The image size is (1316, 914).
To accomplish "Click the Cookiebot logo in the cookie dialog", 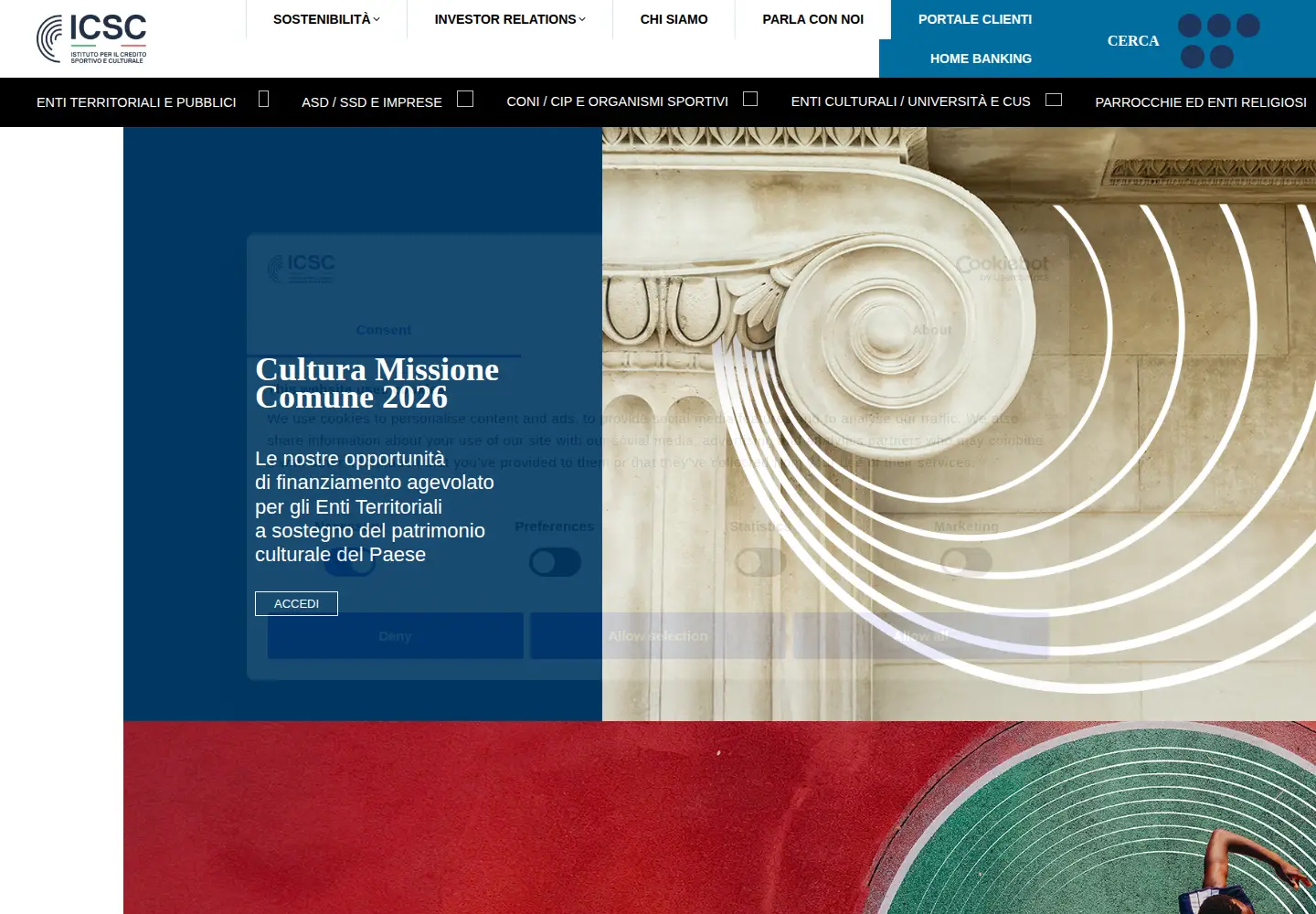I will [x=1002, y=267].
